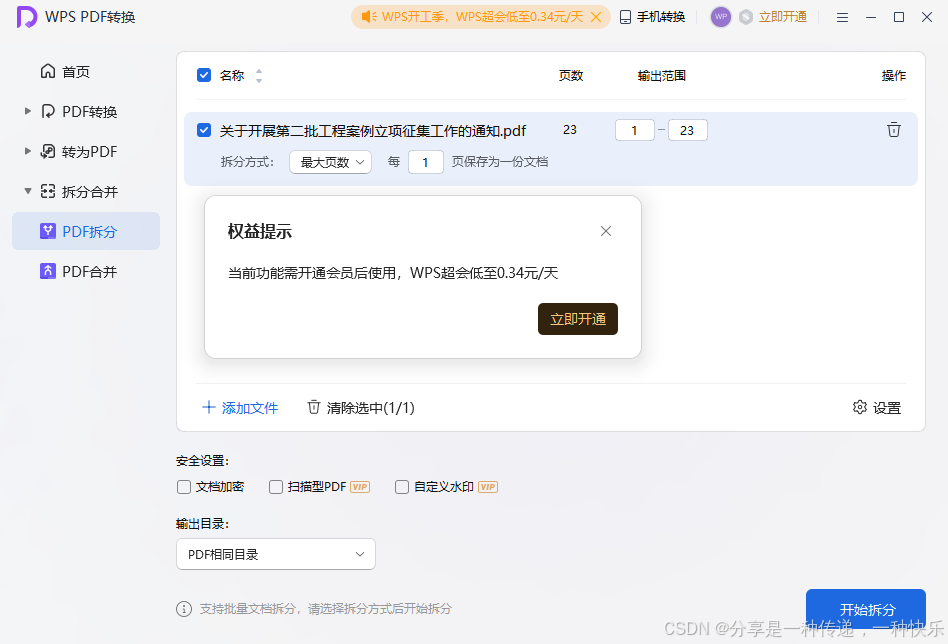This screenshot has width=948, height=644.
Task: Click 立即开通 button in dialog
Action: click(578, 319)
